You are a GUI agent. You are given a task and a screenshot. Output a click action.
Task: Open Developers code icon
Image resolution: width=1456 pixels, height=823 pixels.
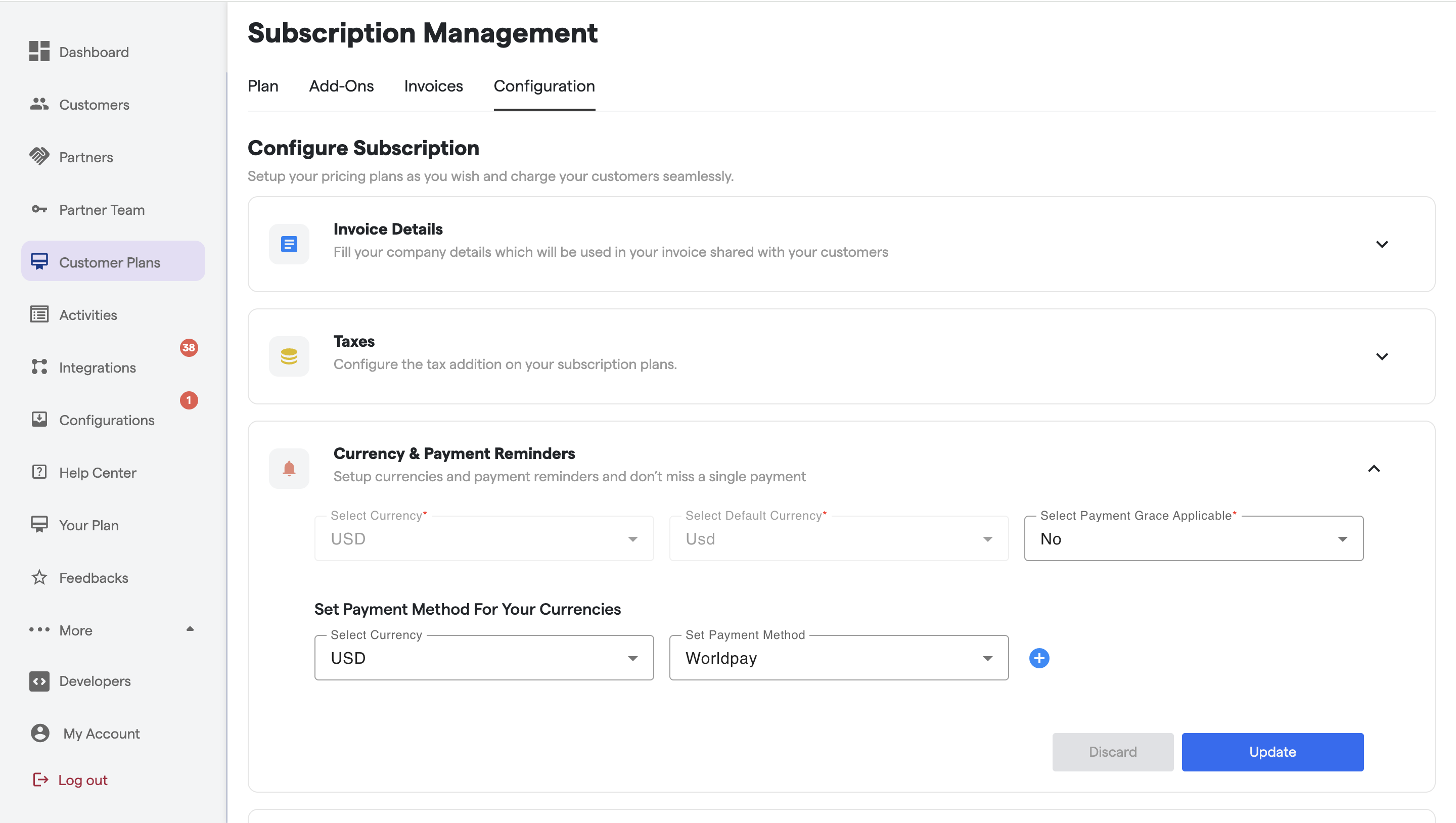39,681
